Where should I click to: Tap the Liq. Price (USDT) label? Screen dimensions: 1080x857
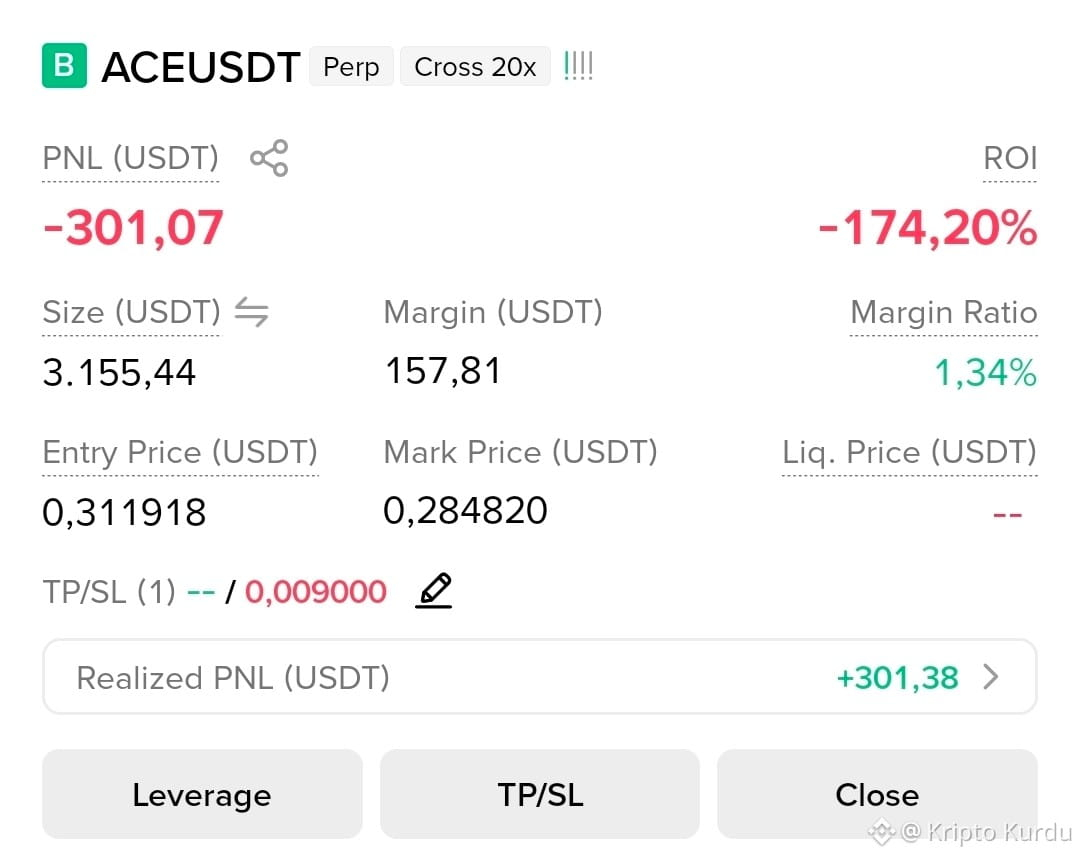coord(909,453)
